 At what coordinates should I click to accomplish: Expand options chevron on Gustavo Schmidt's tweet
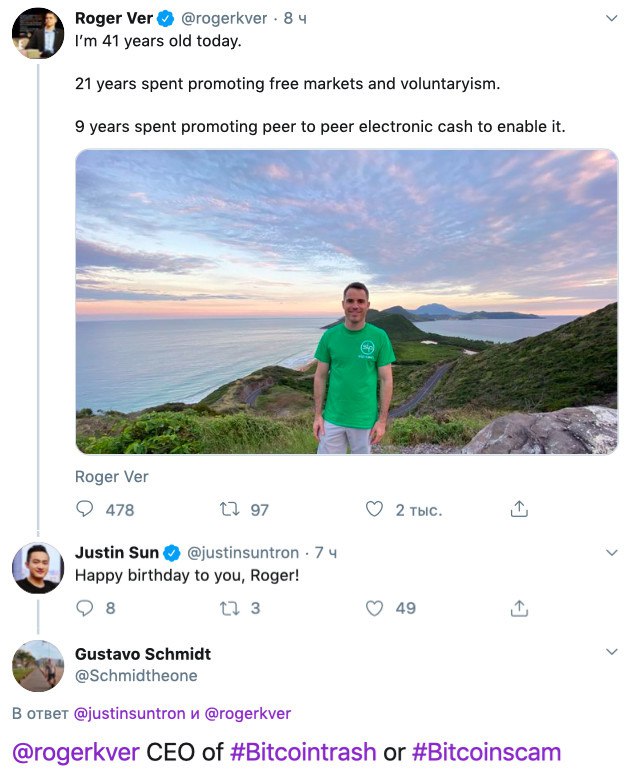tap(611, 652)
